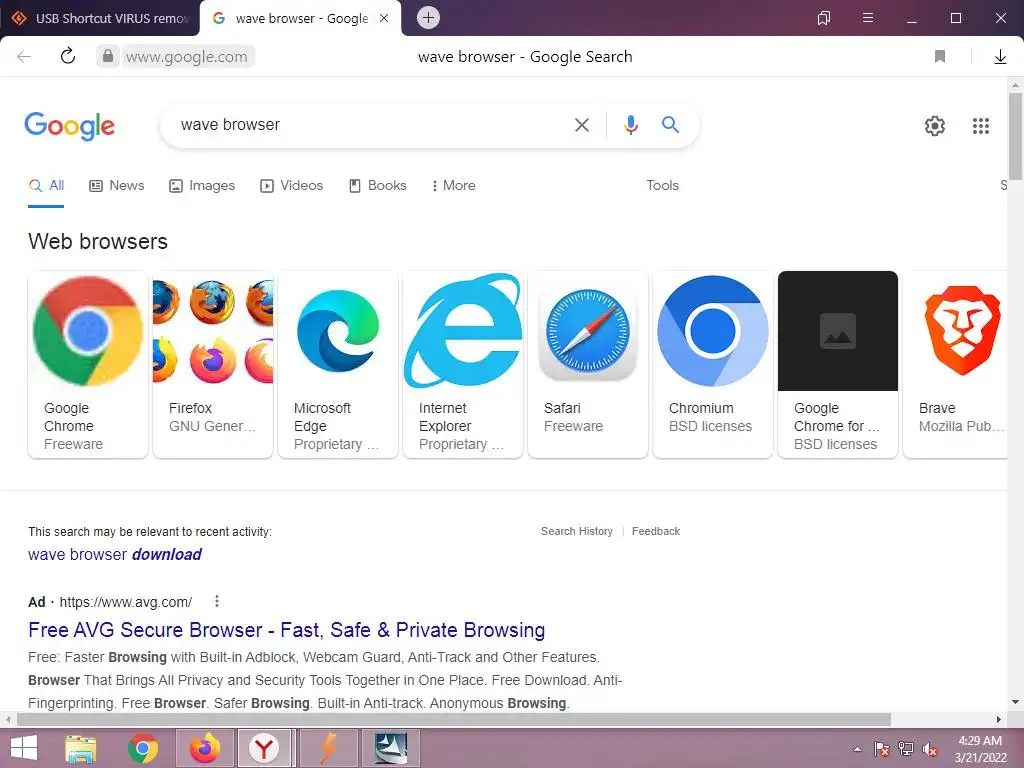Image resolution: width=1024 pixels, height=768 pixels.
Task: Open the Google Chrome for ... card
Action: (838, 364)
